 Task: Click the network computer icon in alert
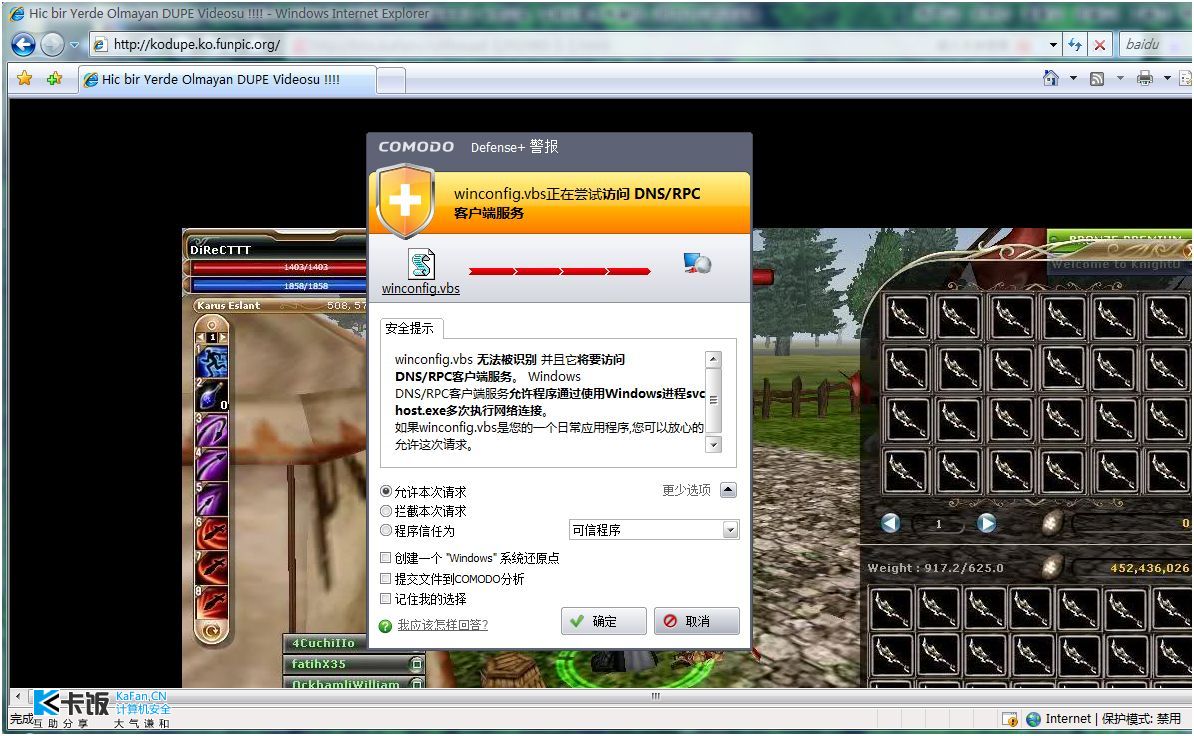(697, 263)
